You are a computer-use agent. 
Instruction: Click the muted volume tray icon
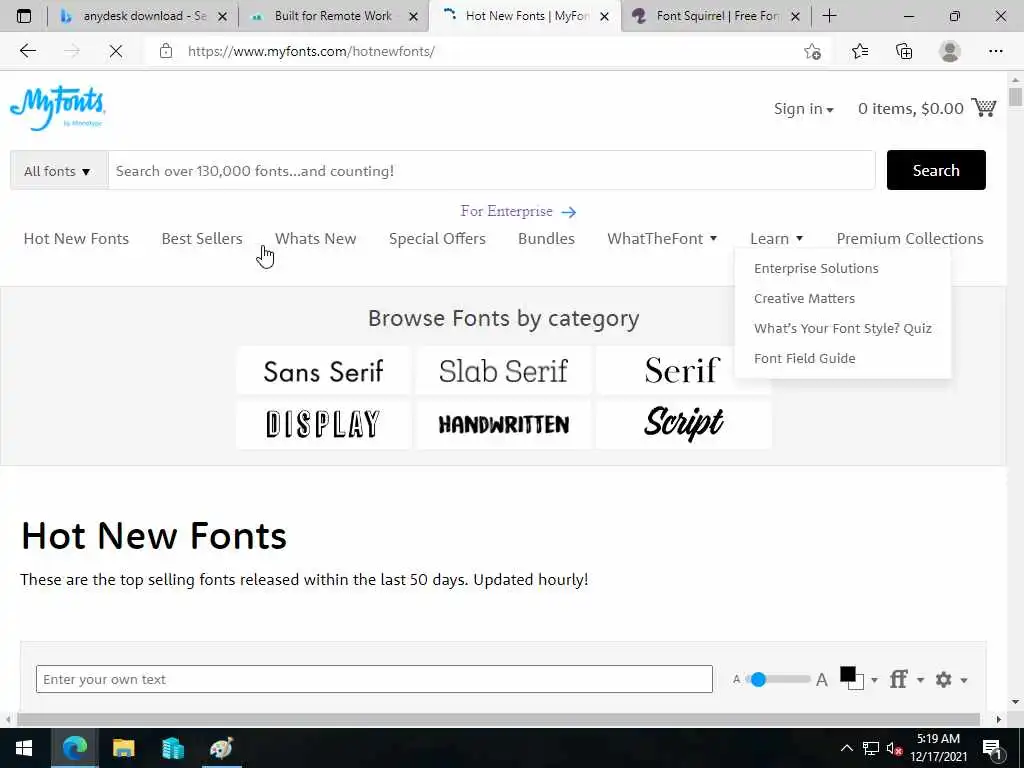894,748
